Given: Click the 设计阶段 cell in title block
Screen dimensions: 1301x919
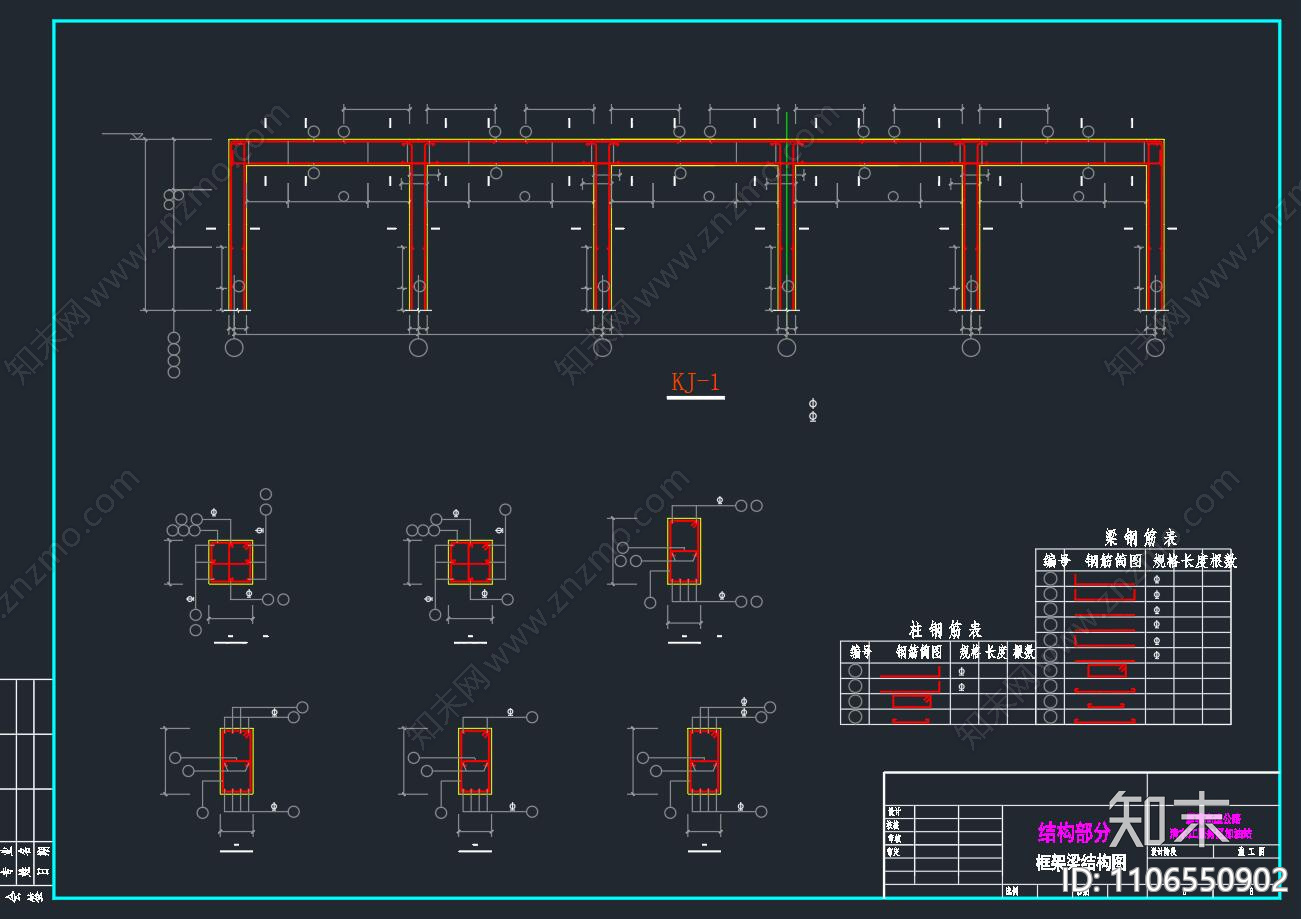Looking at the screenshot, I should 1163,852.
